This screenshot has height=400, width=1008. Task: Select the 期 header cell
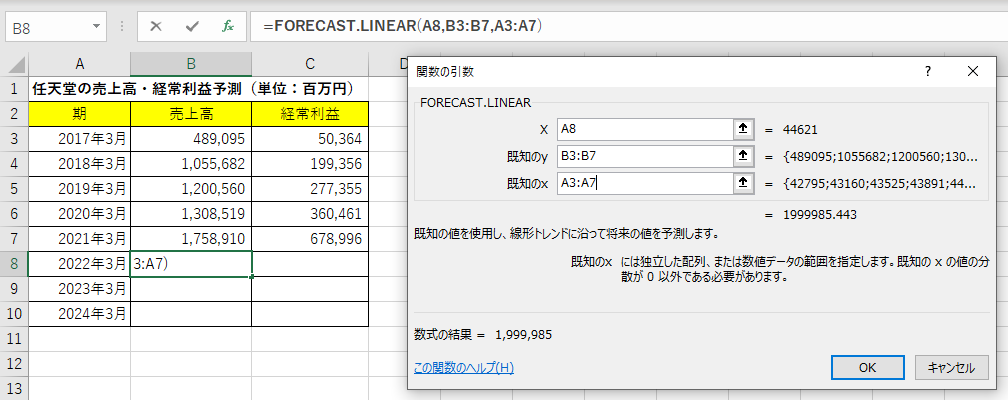(80, 114)
